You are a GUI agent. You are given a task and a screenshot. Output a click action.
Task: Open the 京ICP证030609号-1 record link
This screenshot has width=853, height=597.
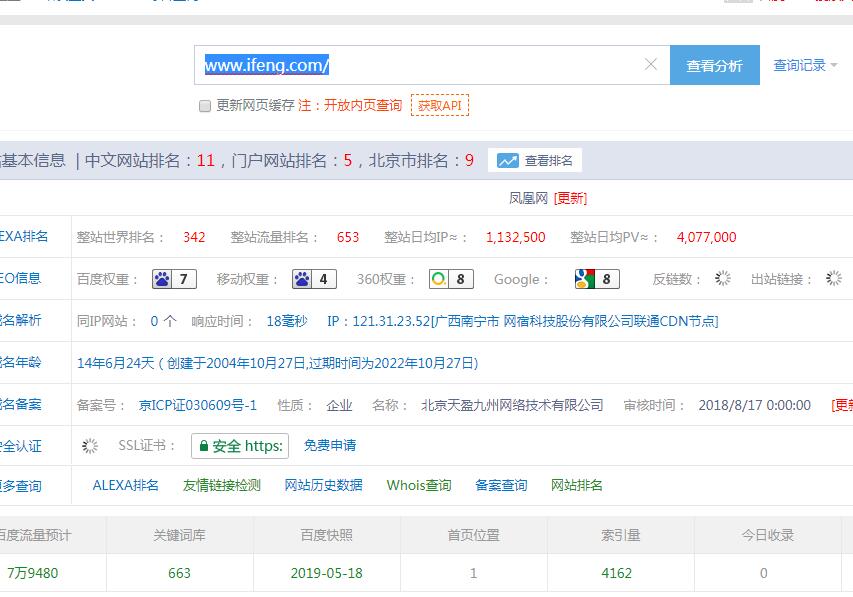(198, 405)
